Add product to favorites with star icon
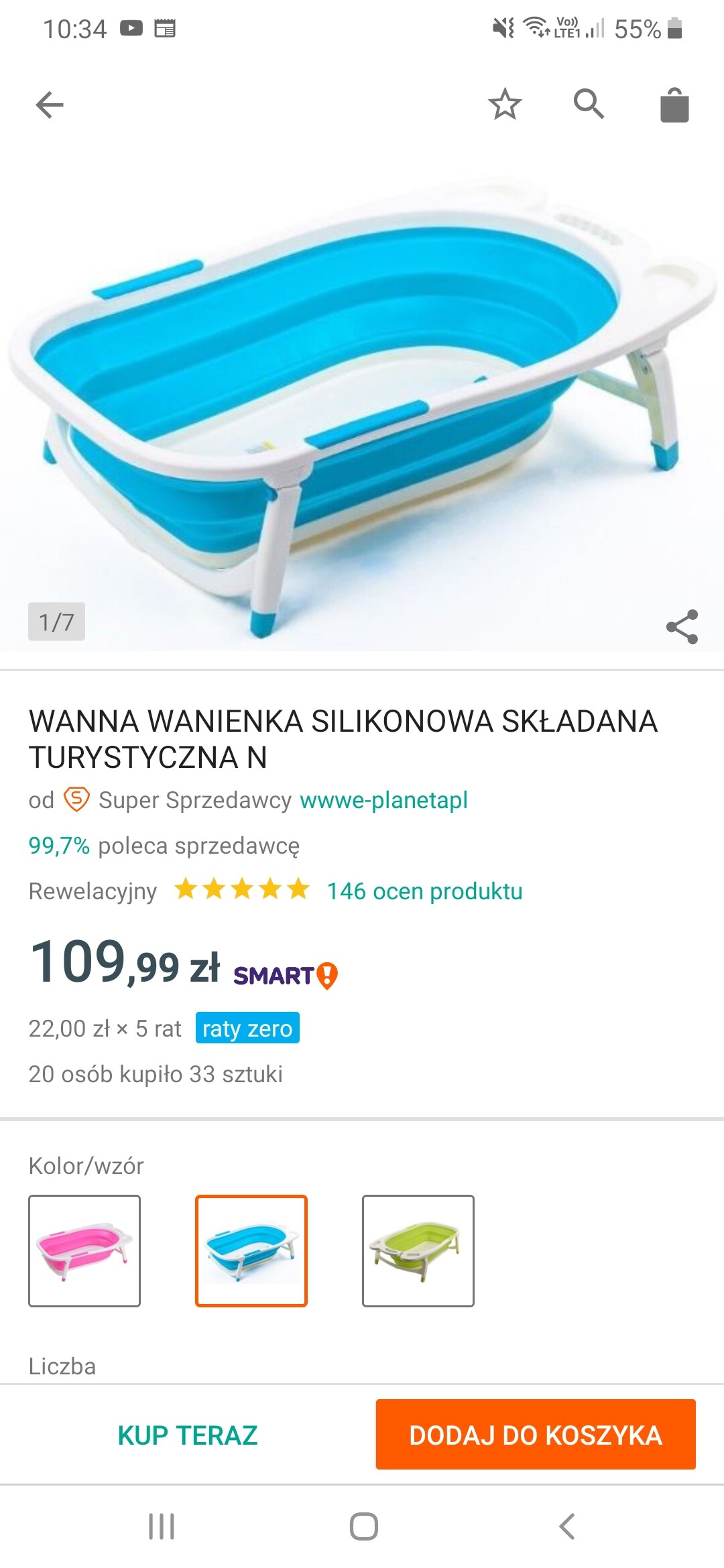The image size is (724, 1568). pyautogui.click(x=505, y=105)
